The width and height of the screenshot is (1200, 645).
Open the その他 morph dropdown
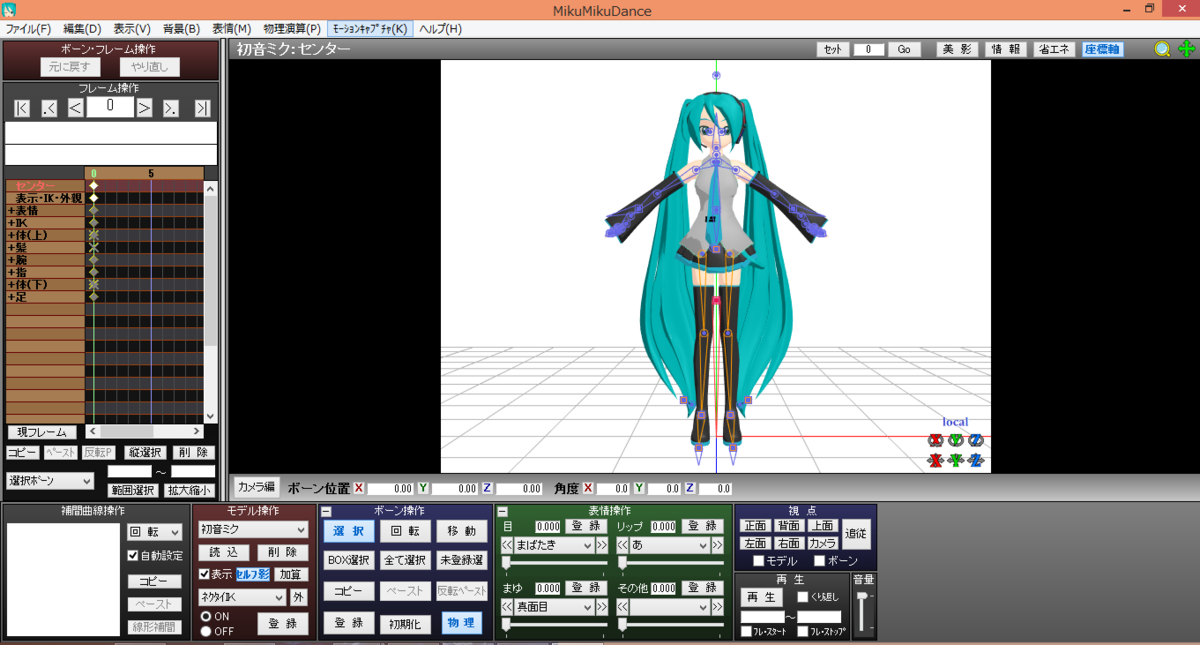click(x=669, y=607)
